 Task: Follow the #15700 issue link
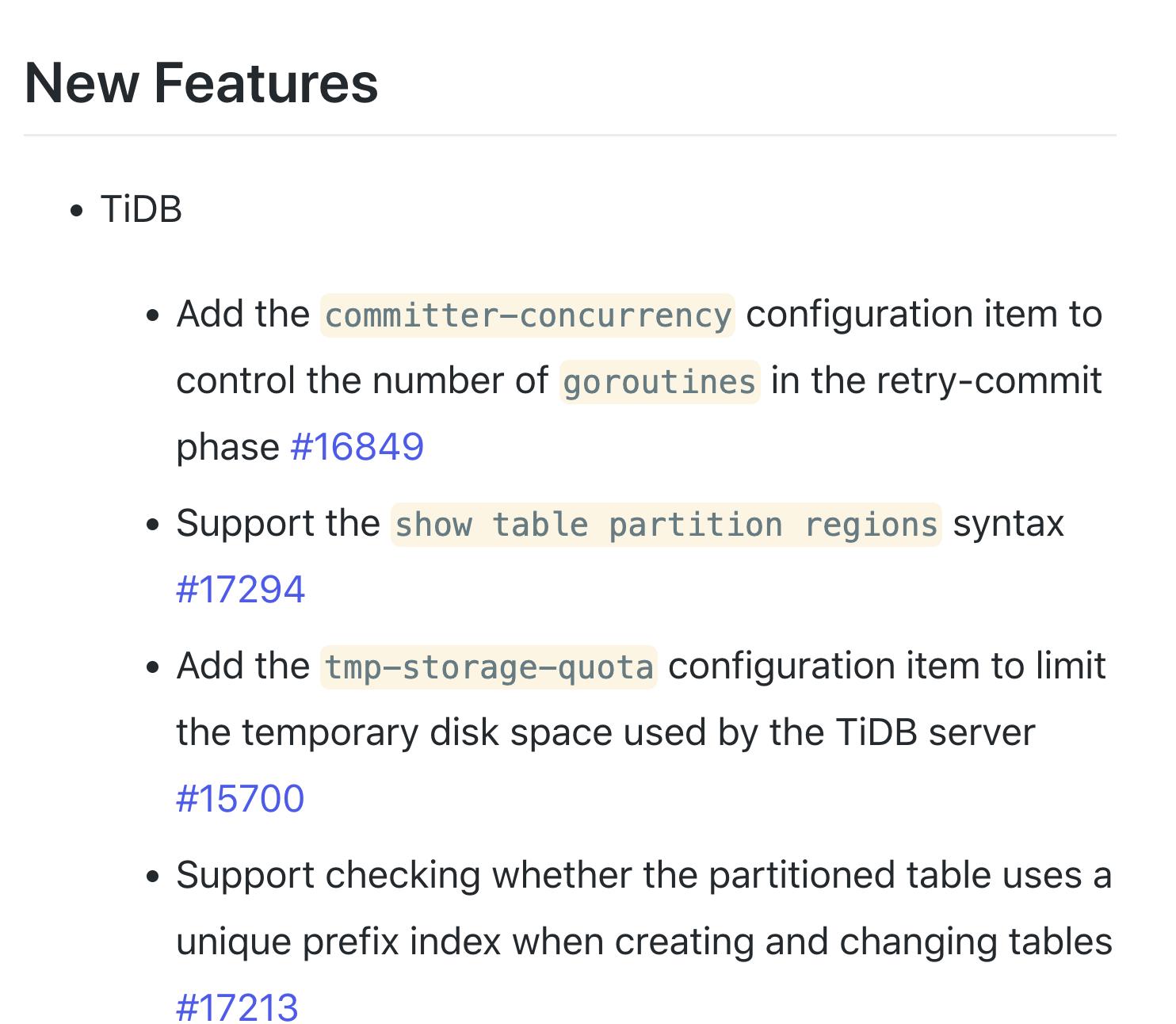[240, 798]
